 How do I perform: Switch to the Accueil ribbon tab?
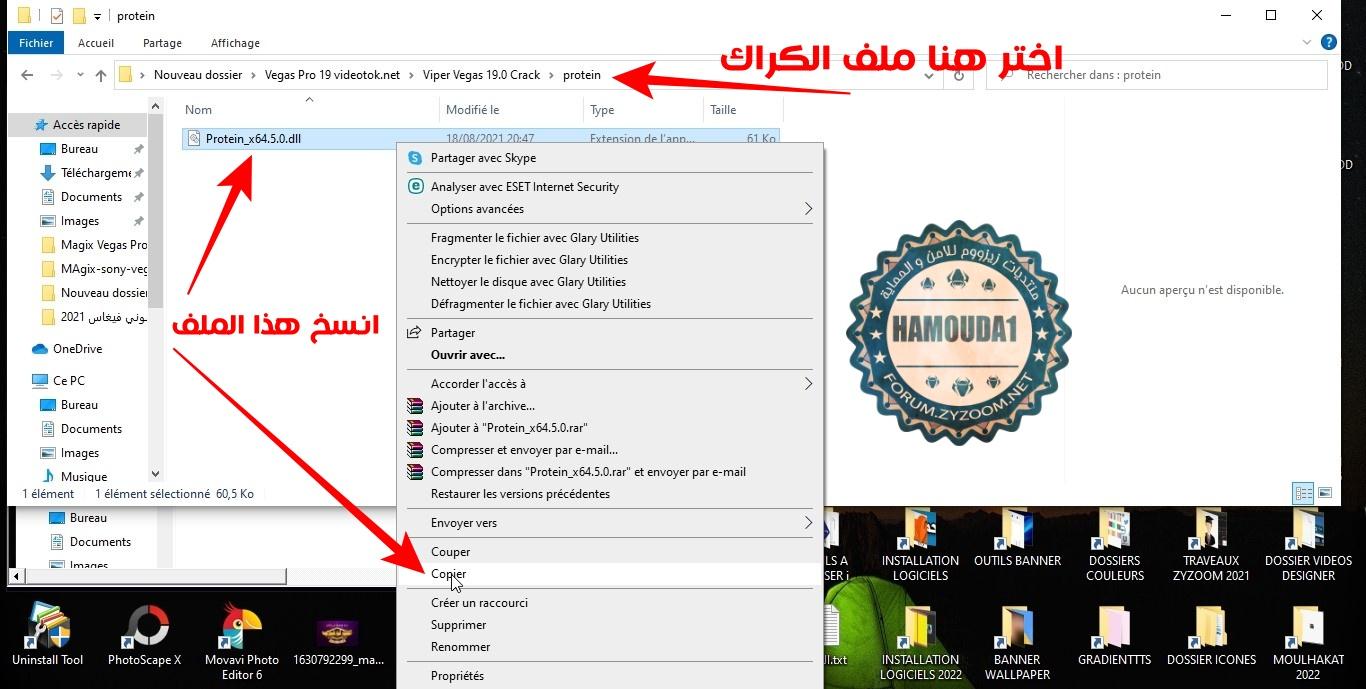click(x=96, y=43)
